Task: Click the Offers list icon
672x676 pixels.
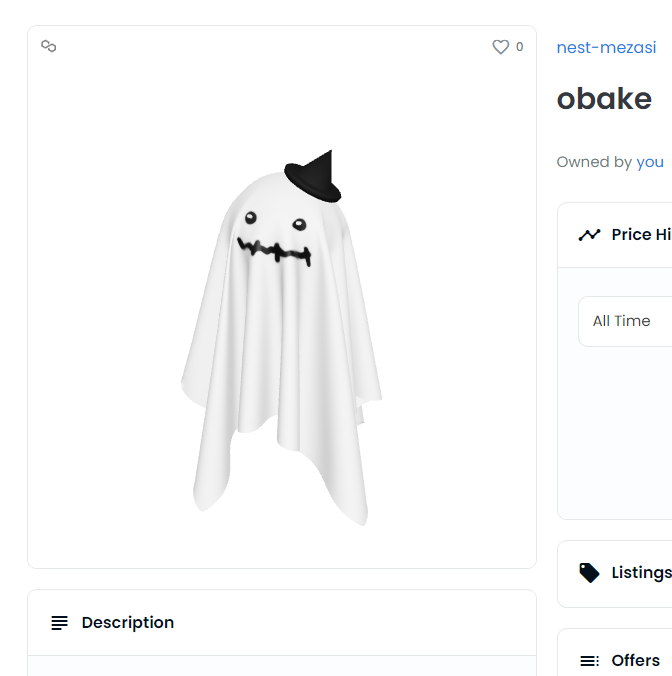Action: coord(589,661)
